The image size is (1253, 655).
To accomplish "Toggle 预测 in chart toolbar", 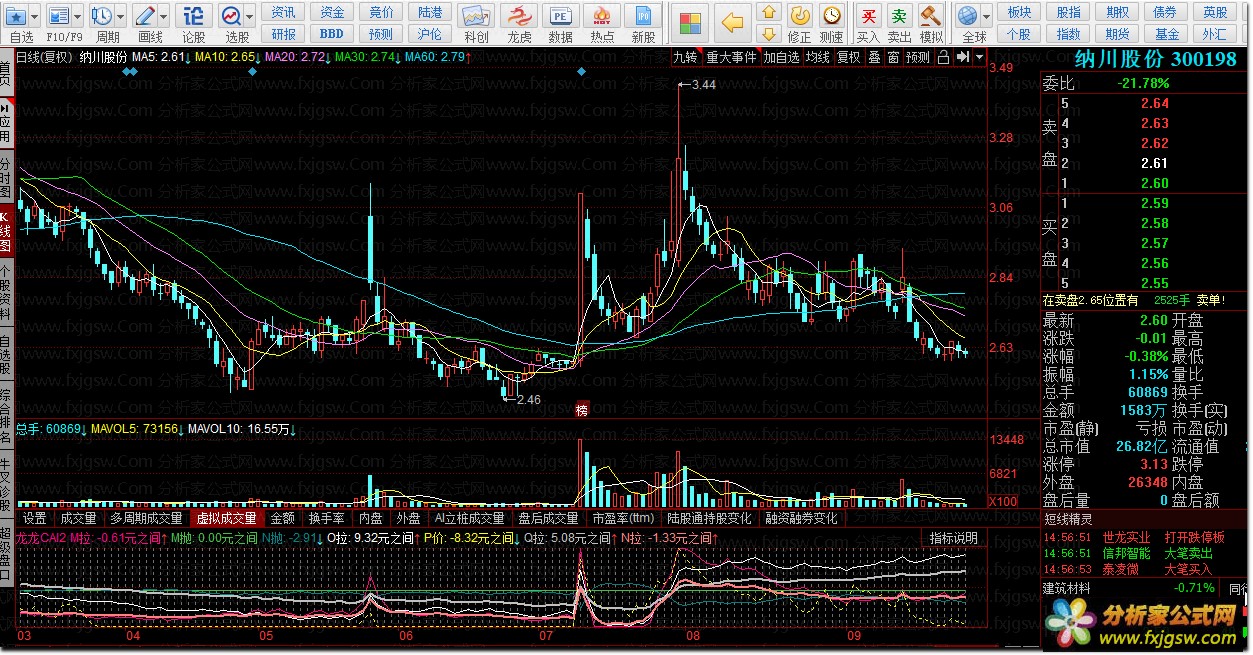I will tap(918, 57).
